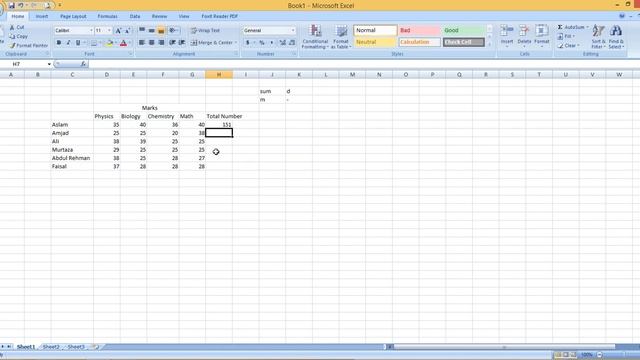Switch to the Formulas tab
The image size is (640, 360).
(x=107, y=16)
